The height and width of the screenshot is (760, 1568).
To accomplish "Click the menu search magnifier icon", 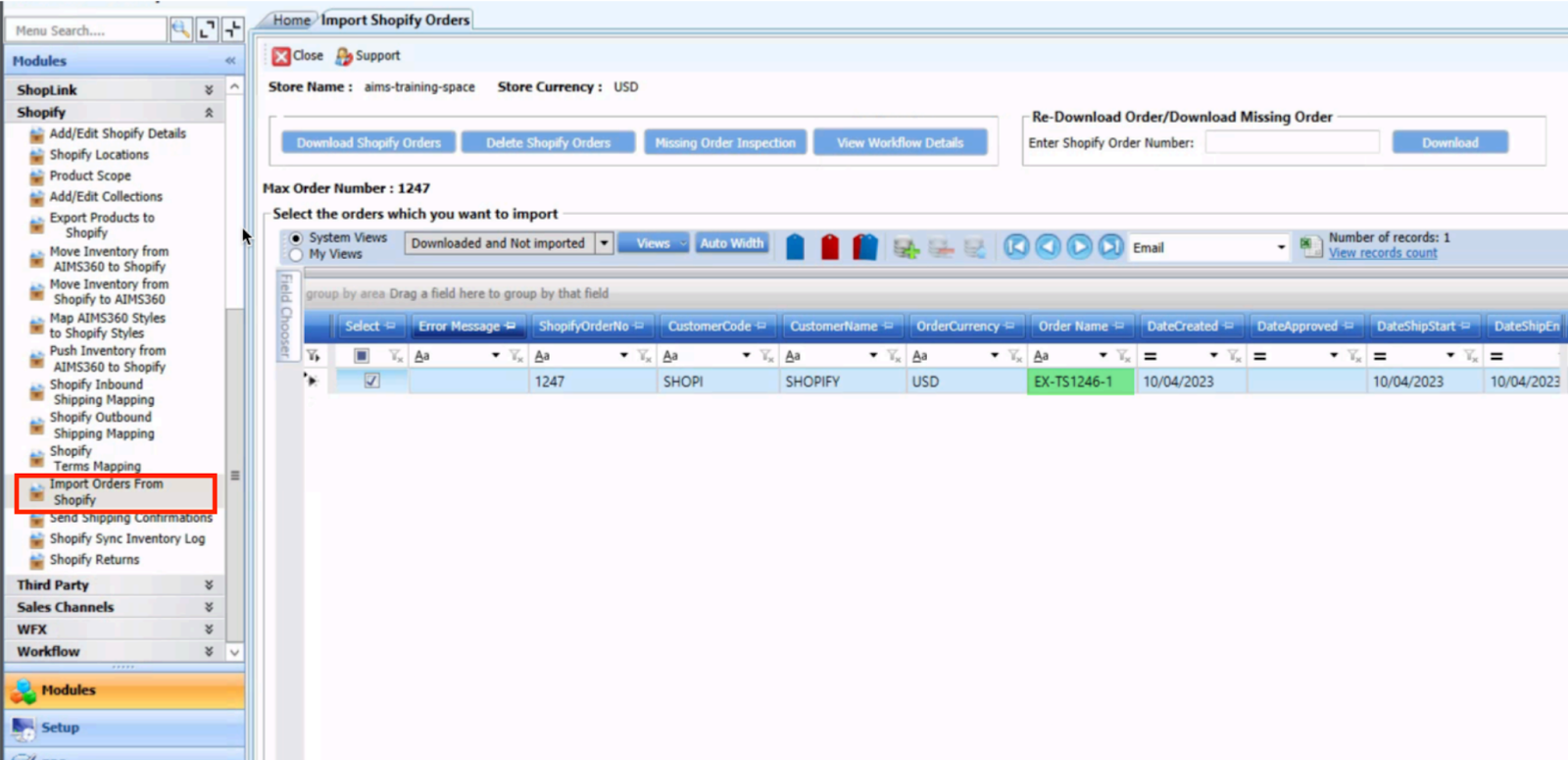I will pyautogui.click(x=180, y=30).
